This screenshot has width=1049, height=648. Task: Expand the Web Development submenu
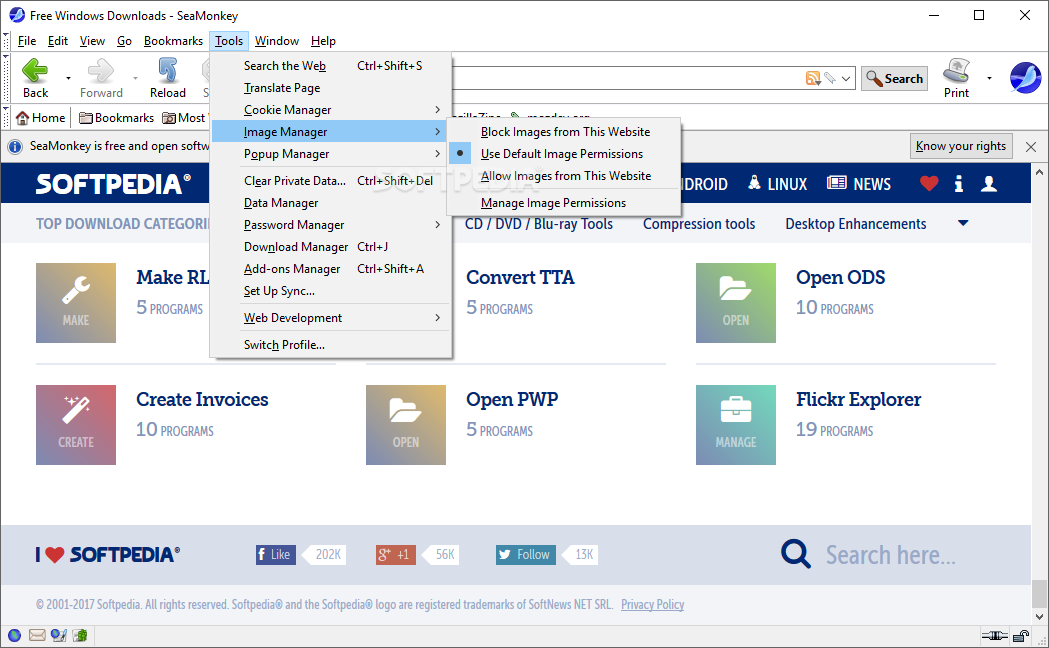[x=331, y=318]
